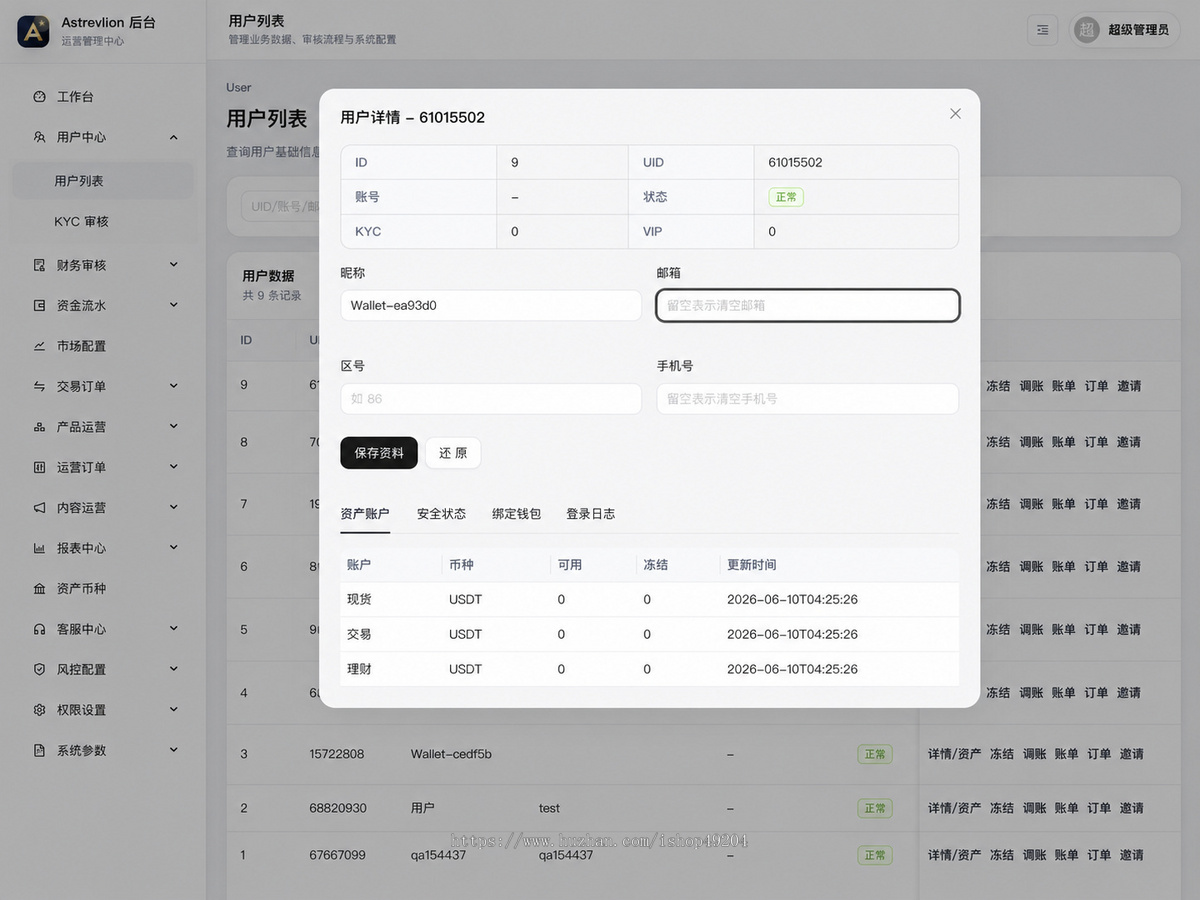Collapse the 用户中心 chevron
1200x900 pixels.
173,137
